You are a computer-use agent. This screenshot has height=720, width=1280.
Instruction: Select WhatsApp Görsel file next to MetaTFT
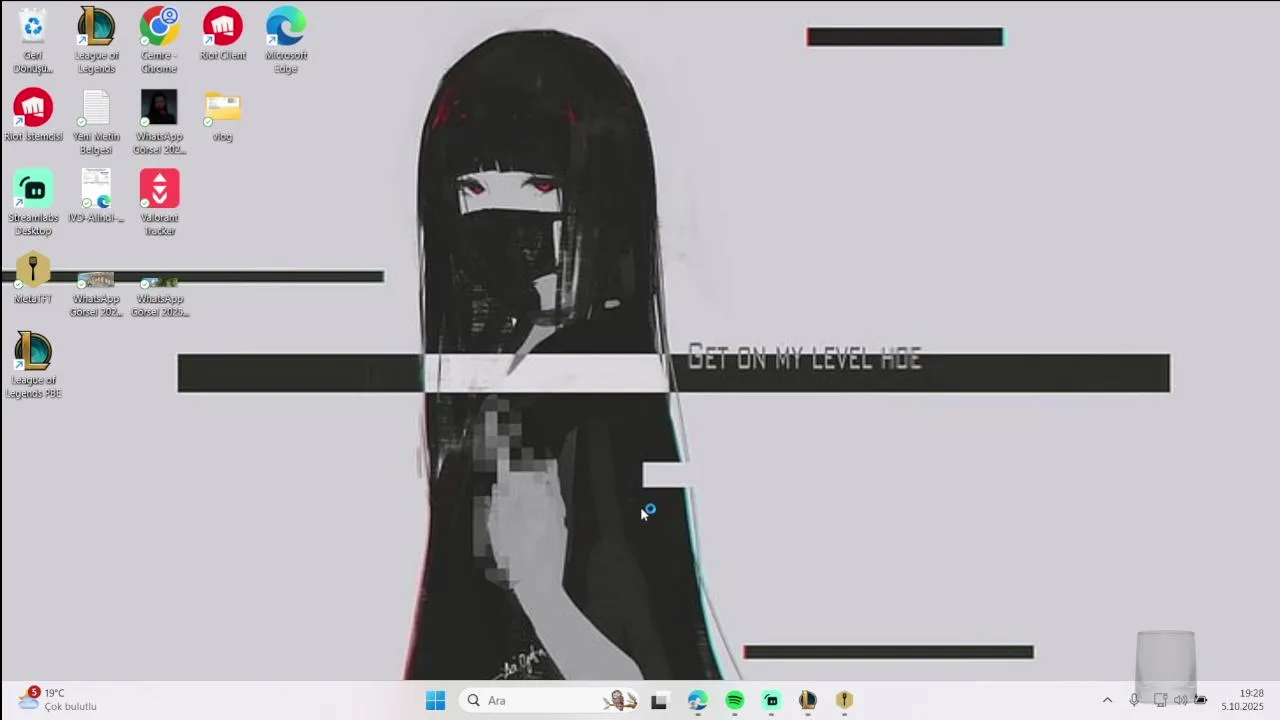(96, 296)
